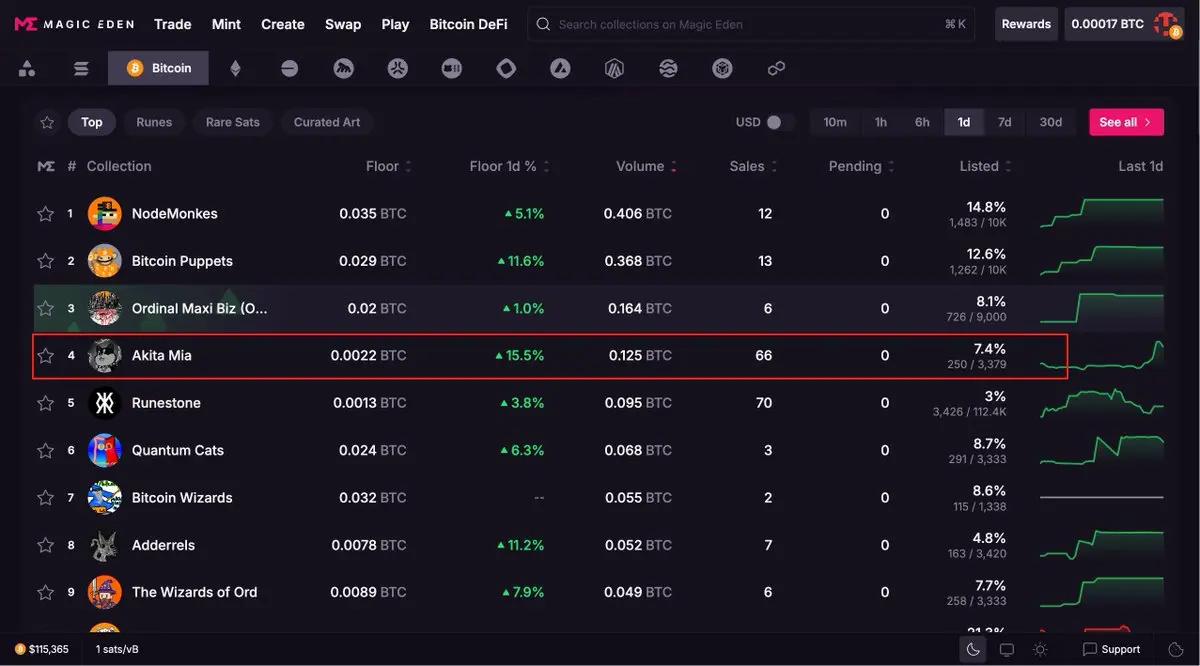Select the BNB cube chain icon
Screen dimensions: 1200x666
coord(722,68)
